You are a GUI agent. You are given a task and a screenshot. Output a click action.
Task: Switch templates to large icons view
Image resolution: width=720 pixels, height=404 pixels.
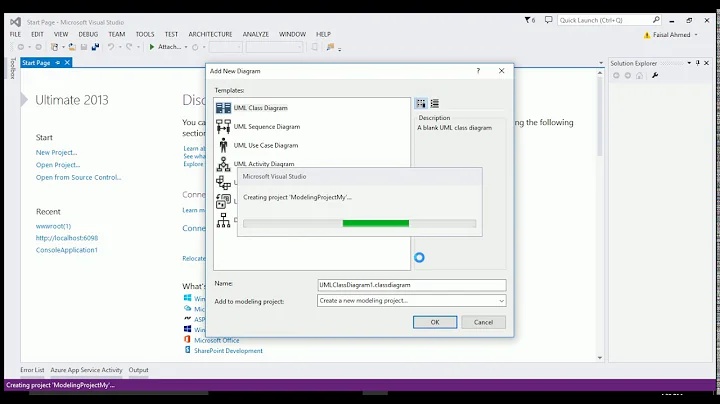[x=421, y=103]
